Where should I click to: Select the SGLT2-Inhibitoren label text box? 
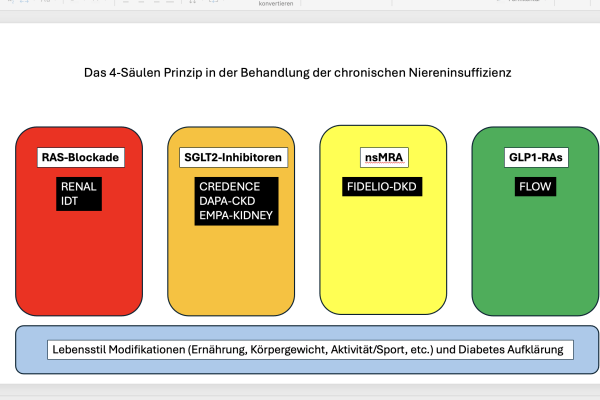232,158
